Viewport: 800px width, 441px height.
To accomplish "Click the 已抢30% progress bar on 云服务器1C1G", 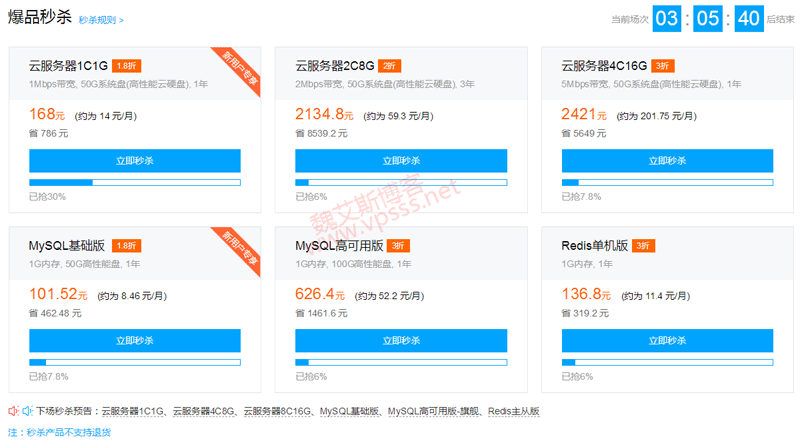I will [x=135, y=182].
